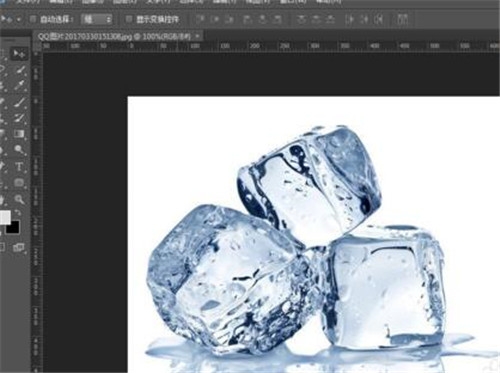This screenshot has height=373, width=500.
Task: Open the black background color picker
Action: click(13, 227)
